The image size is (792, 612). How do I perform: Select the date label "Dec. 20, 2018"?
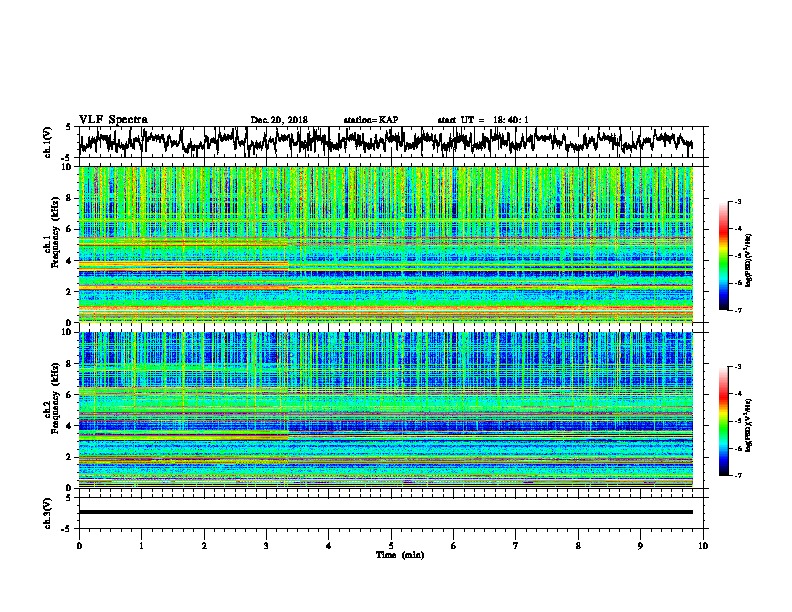[x=279, y=120]
